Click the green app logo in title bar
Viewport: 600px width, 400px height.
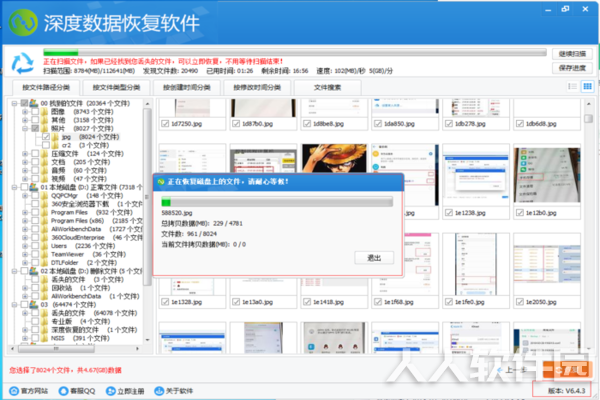tap(23, 23)
